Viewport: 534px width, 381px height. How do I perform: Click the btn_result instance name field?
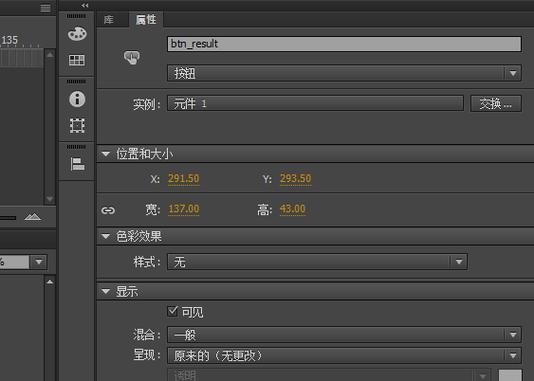(x=344, y=44)
